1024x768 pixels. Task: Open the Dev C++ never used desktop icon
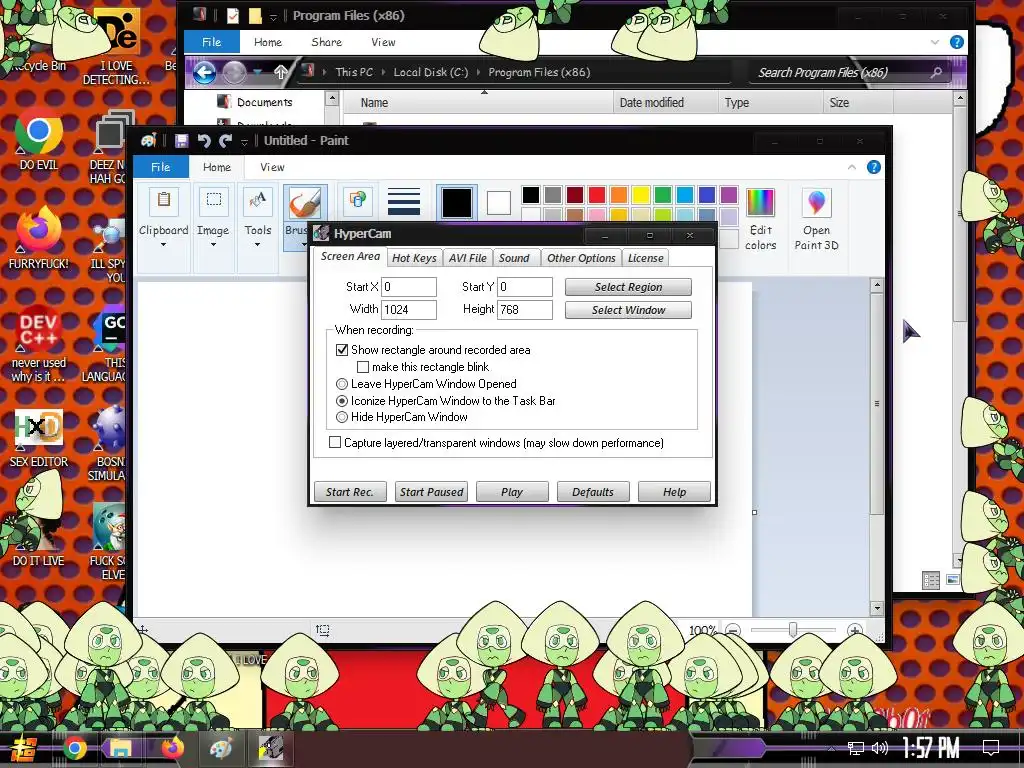[39, 344]
